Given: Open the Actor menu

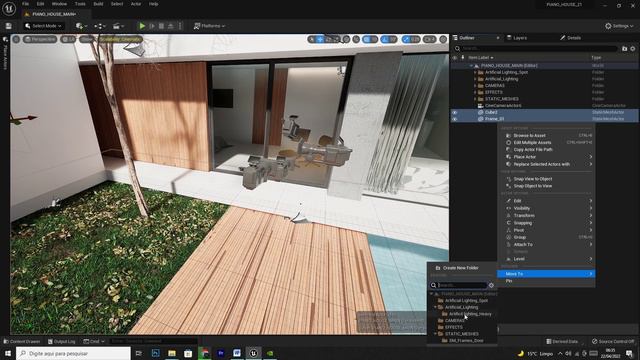Looking at the screenshot, I should pos(136,4).
